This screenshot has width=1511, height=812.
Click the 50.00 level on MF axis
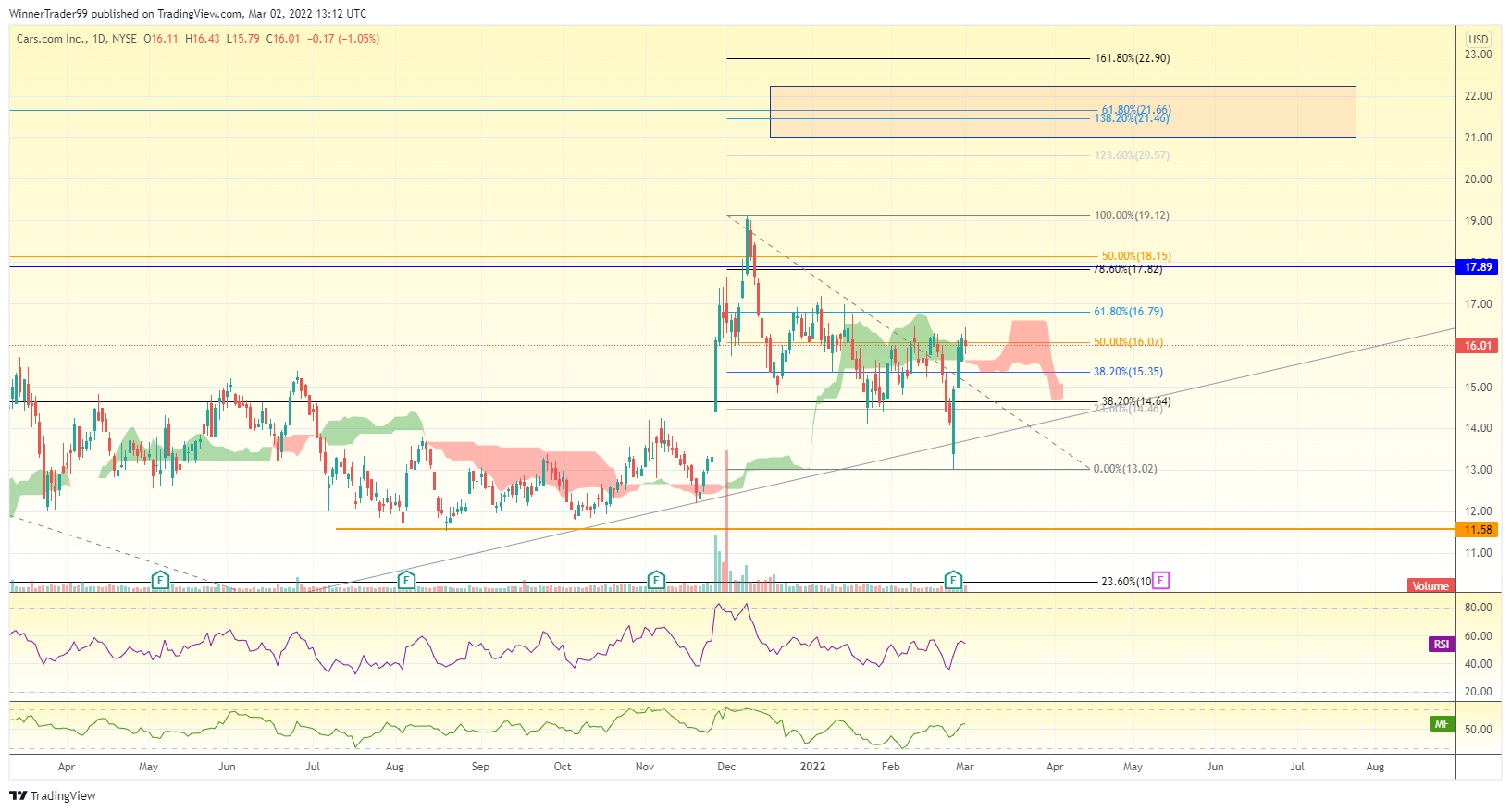(x=1478, y=730)
